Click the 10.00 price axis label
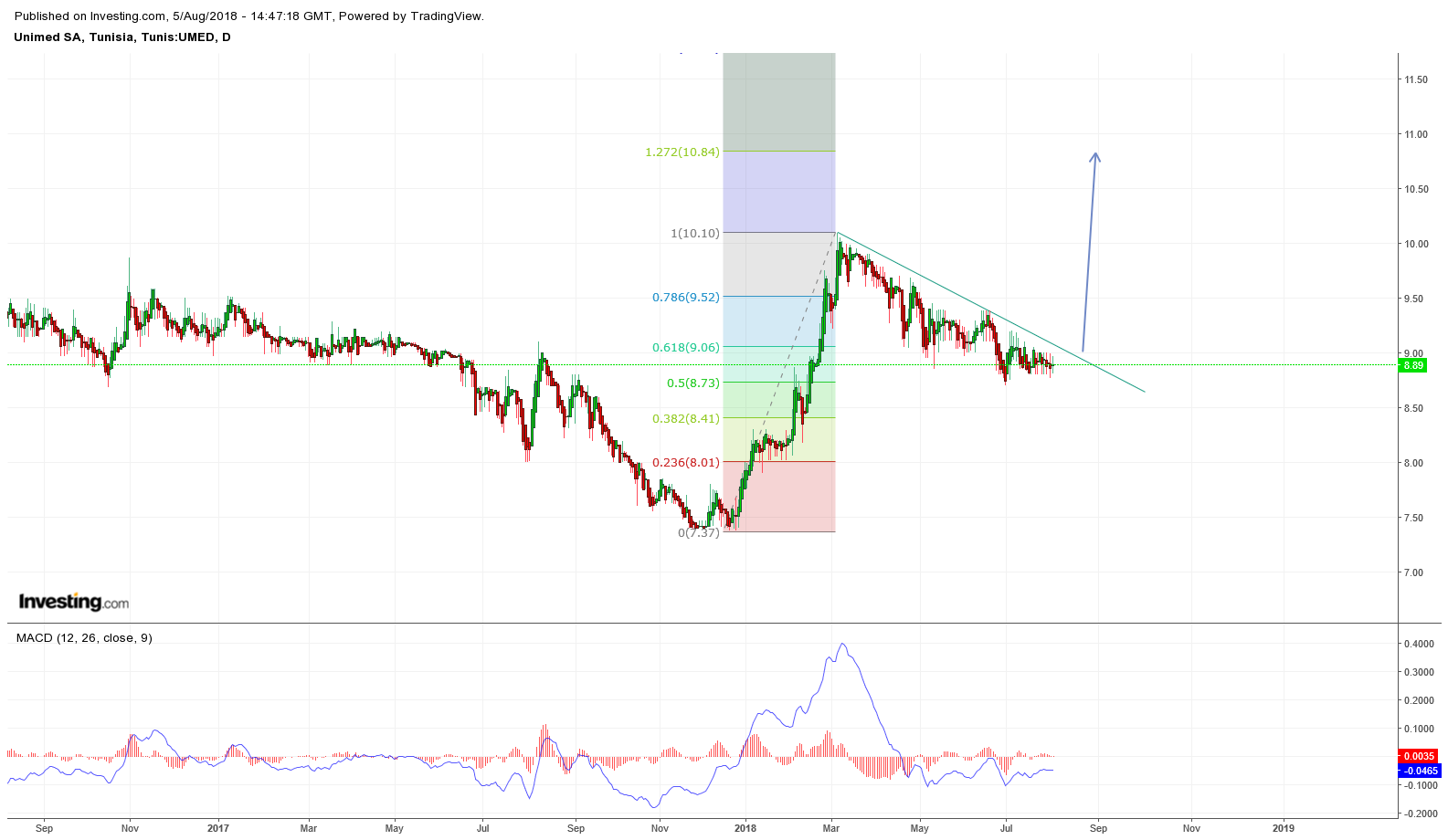Screen dimensions: 1448x840 (x=1416, y=244)
